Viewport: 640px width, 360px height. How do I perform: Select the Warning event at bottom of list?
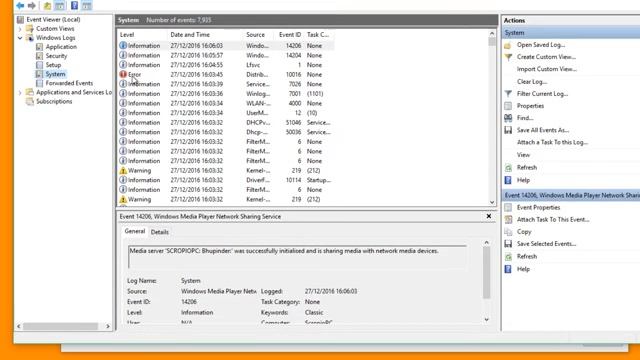coord(226,200)
